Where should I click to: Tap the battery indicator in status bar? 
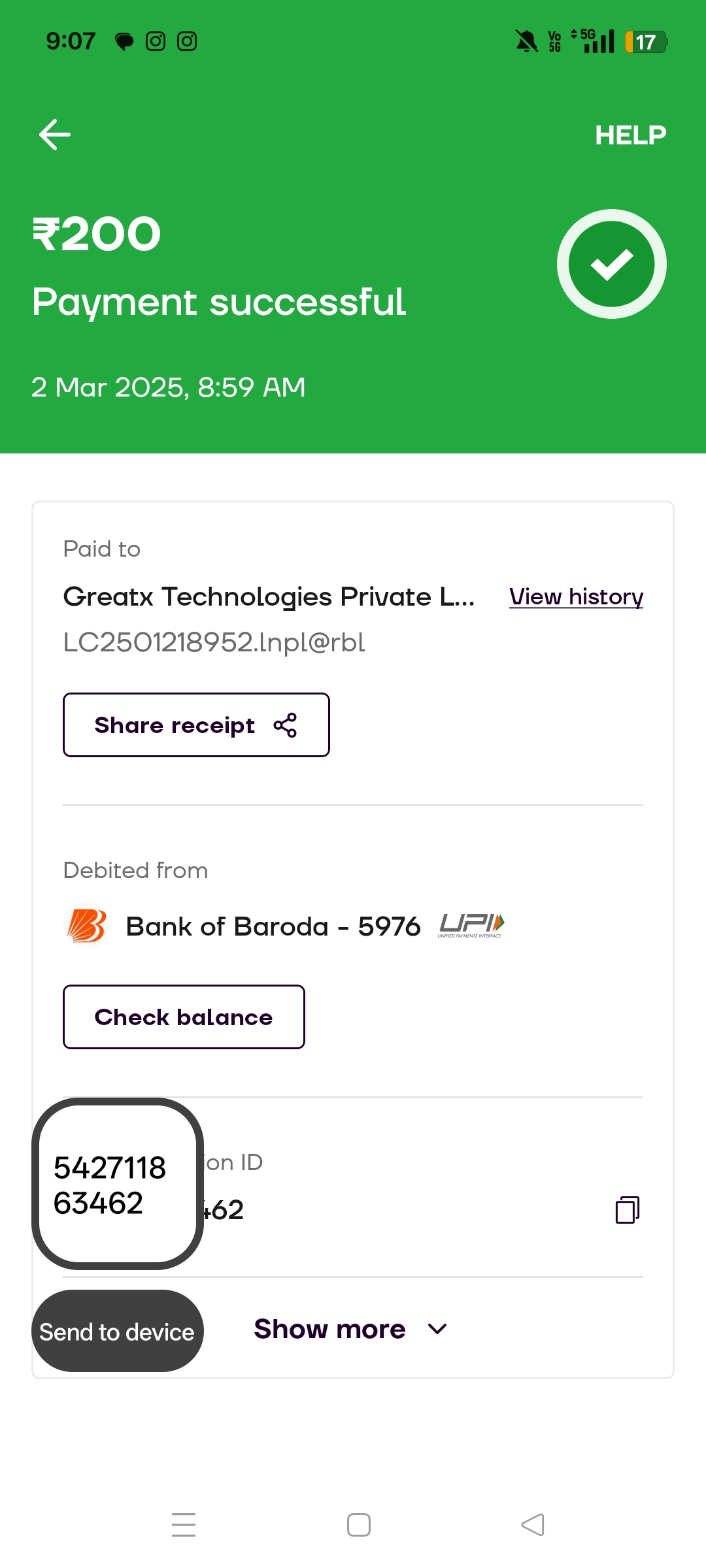point(645,42)
